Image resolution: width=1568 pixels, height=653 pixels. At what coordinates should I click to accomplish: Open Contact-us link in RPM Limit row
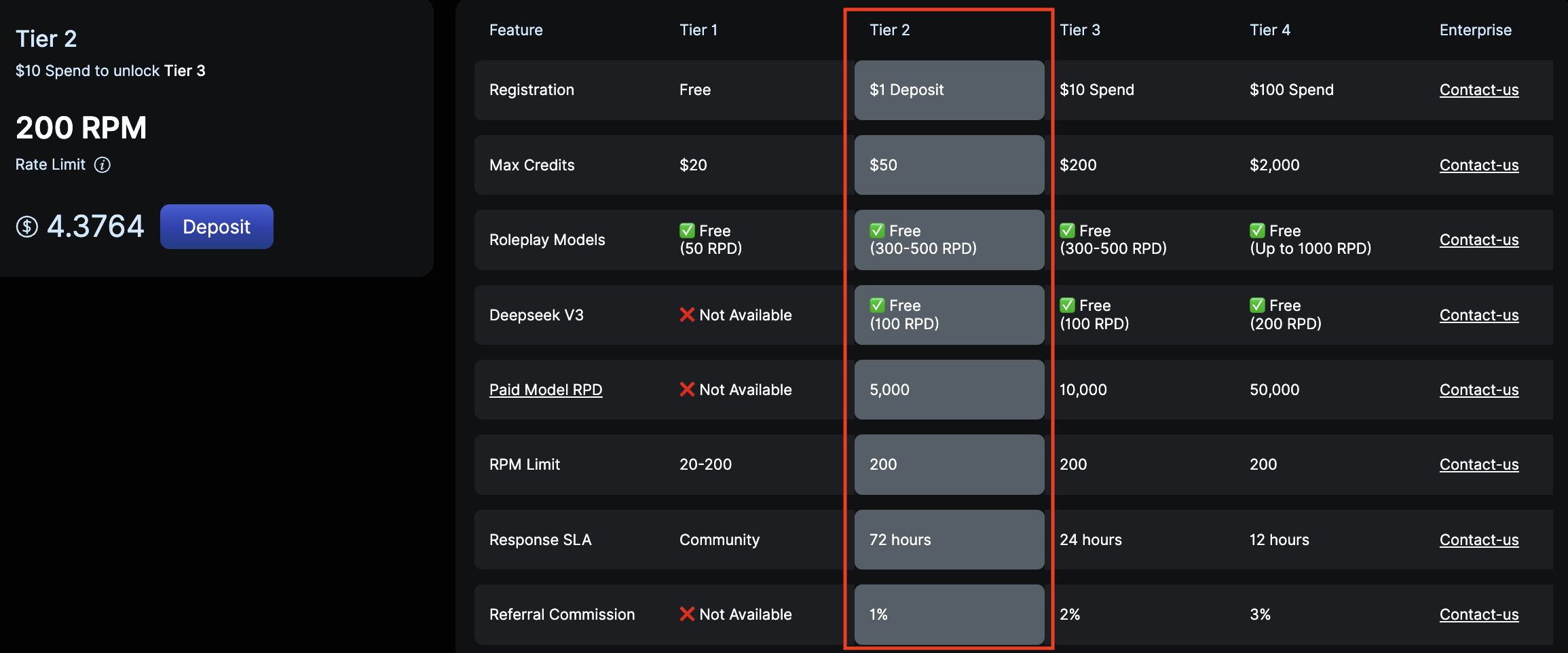pyautogui.click(x=1479, y=464)
